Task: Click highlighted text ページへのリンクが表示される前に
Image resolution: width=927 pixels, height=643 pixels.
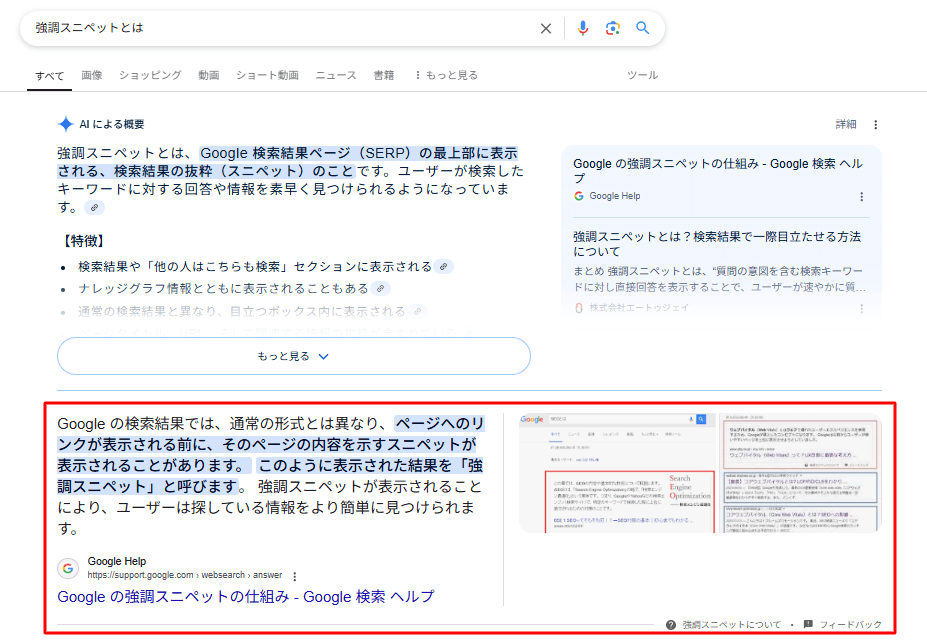Action: coord(271,434)
